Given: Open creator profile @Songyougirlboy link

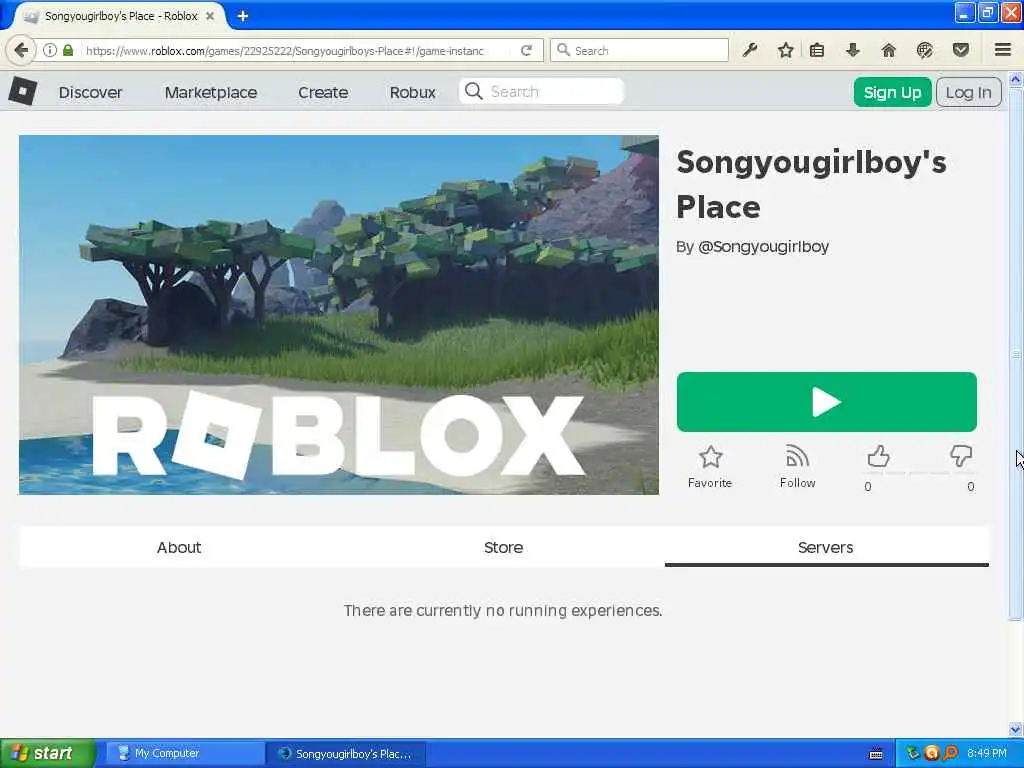Looking at the screenshot, I should coord(763,247).
